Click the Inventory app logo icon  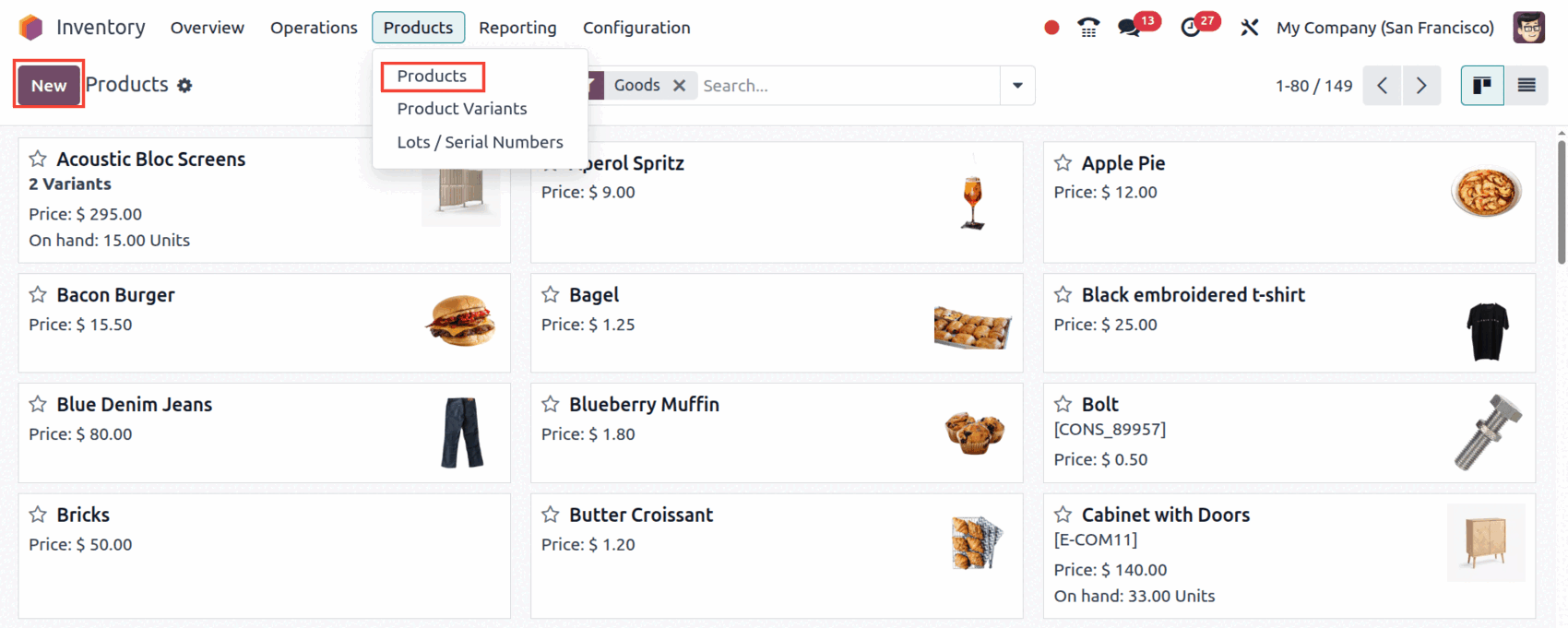click(31, 28)
